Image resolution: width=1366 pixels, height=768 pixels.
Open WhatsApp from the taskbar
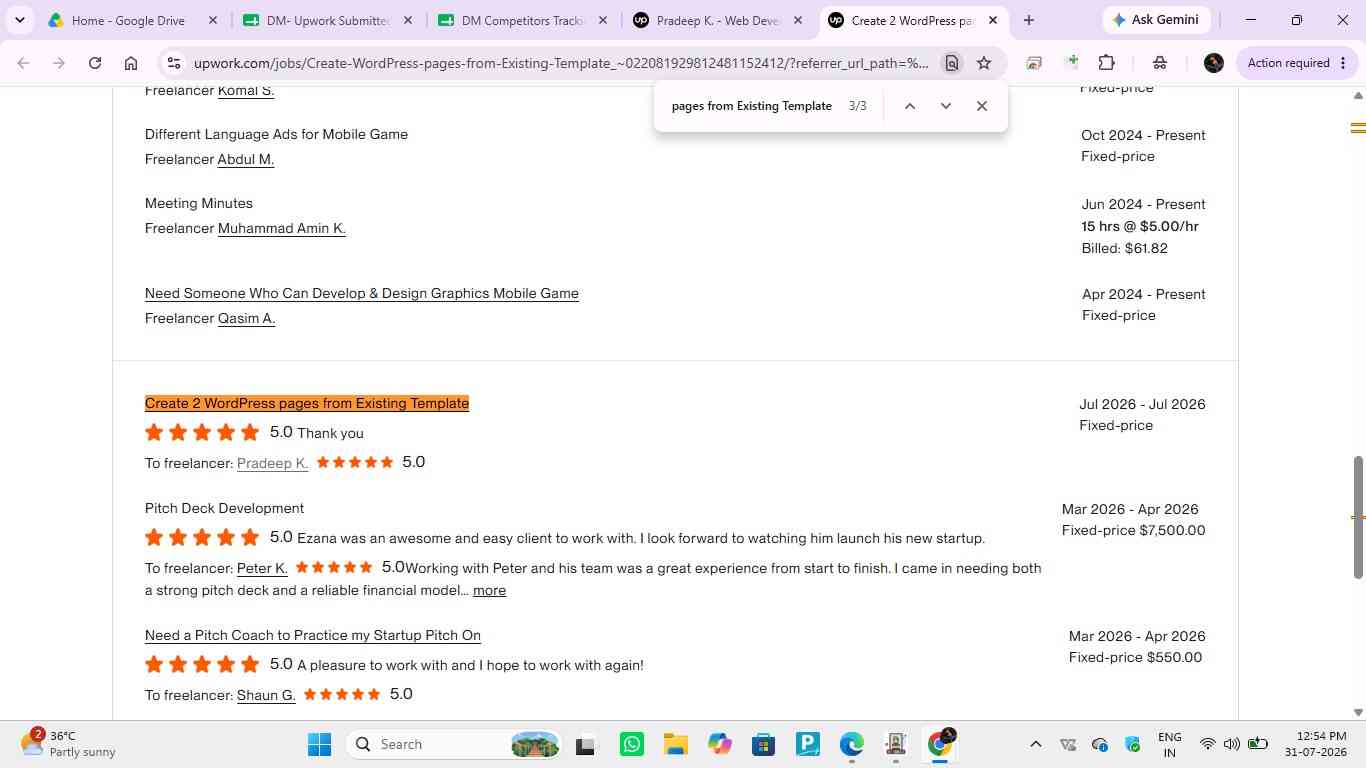click(x=632, y=744)
